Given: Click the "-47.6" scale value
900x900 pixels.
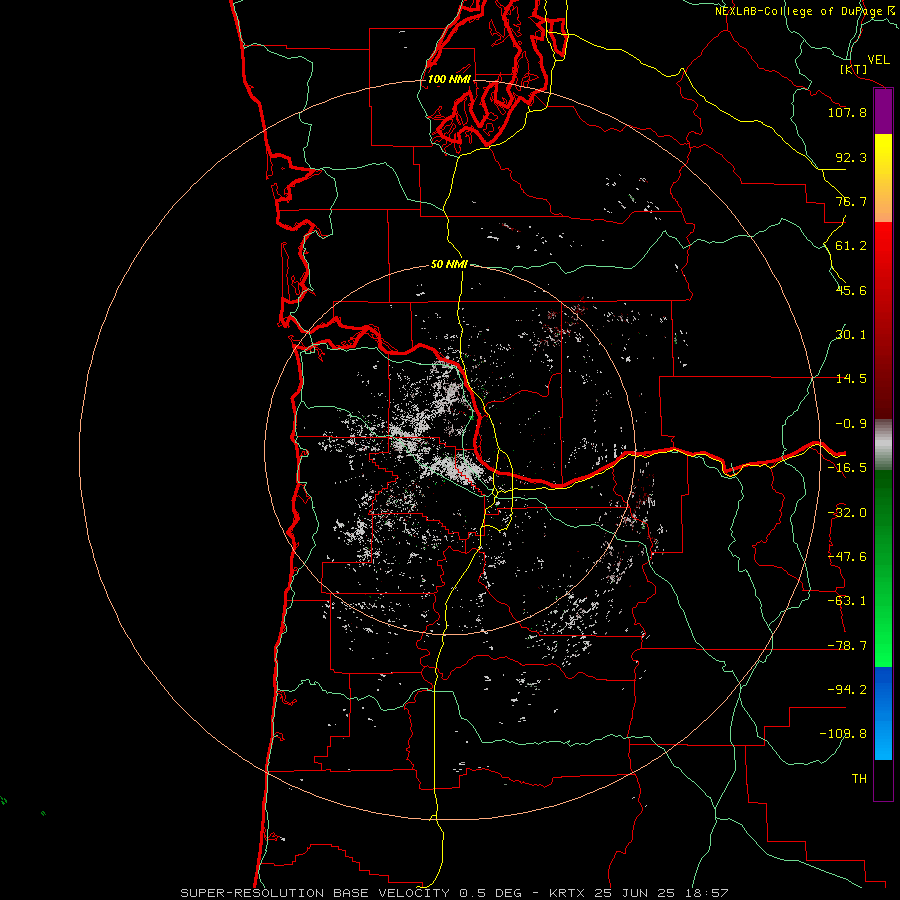Looking at the screenshot, I should tap(847, 557).
